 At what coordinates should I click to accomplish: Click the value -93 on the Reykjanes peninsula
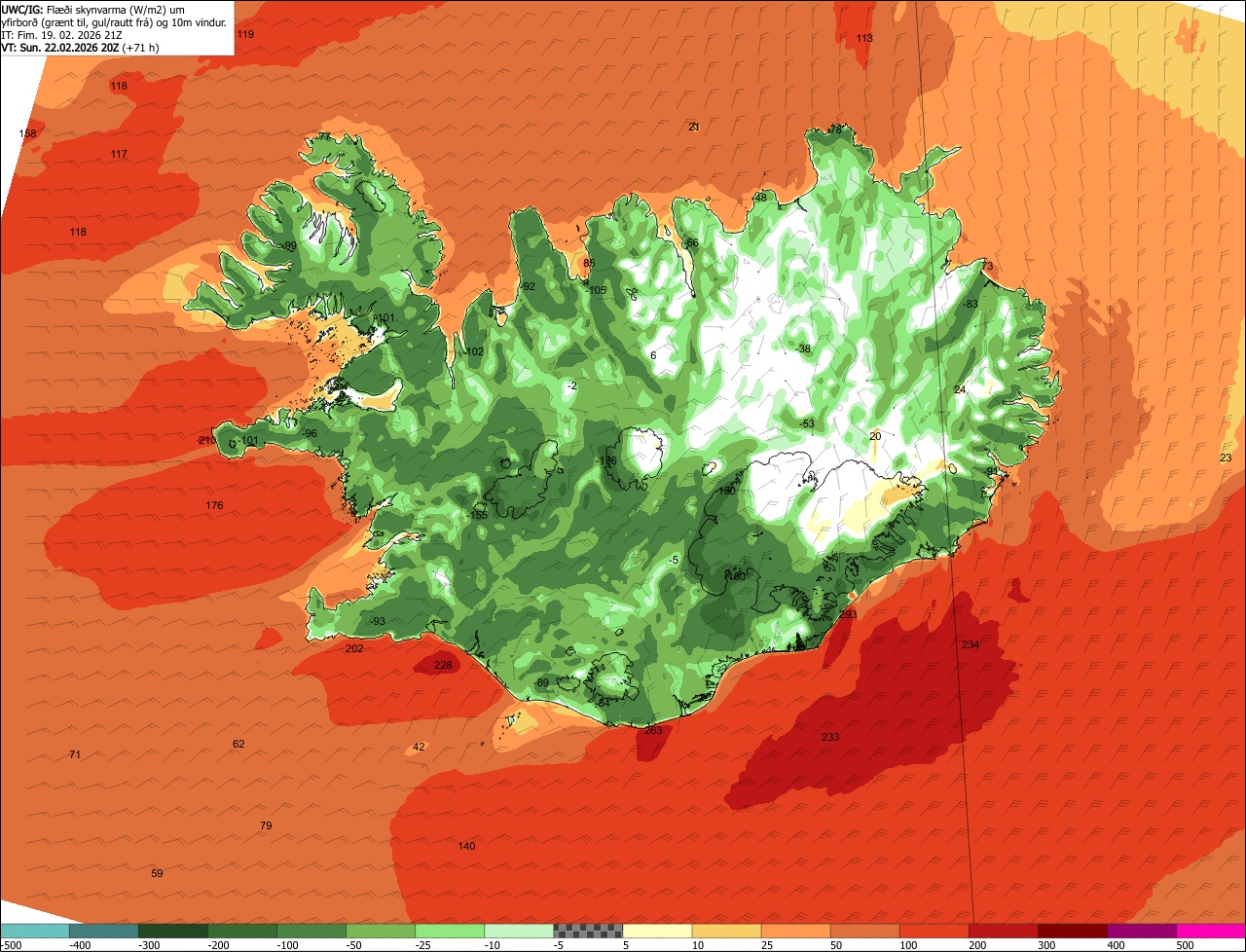(x=377, y=622)
